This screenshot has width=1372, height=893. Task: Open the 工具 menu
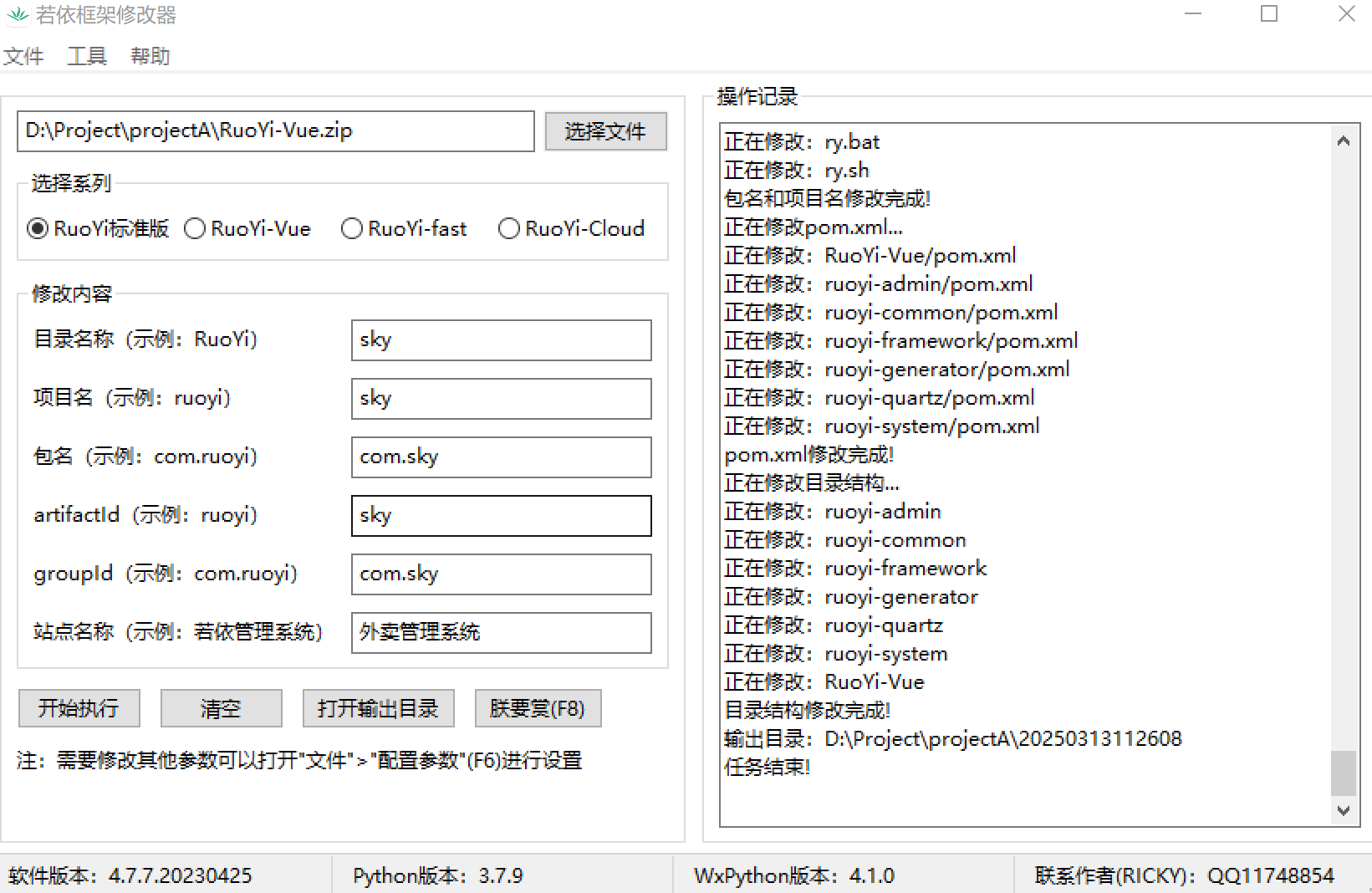pyautogui.click(x=86, y=56)
